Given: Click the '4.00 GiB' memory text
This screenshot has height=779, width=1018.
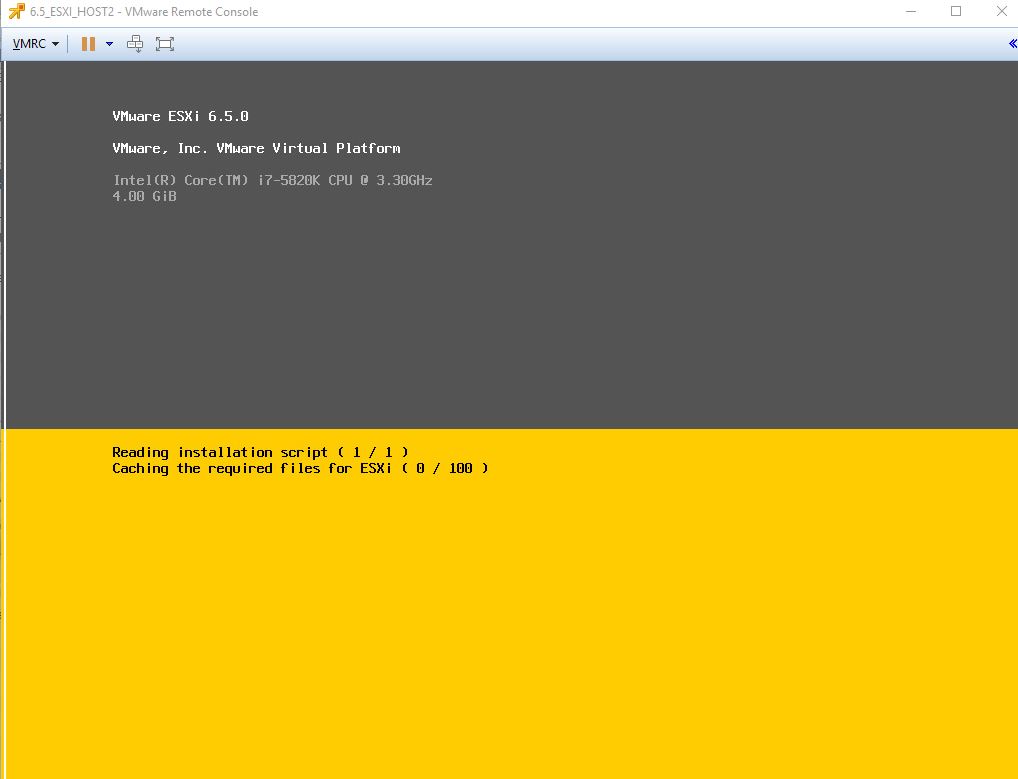Looking at the screenshot, I should tap(144, 196).
